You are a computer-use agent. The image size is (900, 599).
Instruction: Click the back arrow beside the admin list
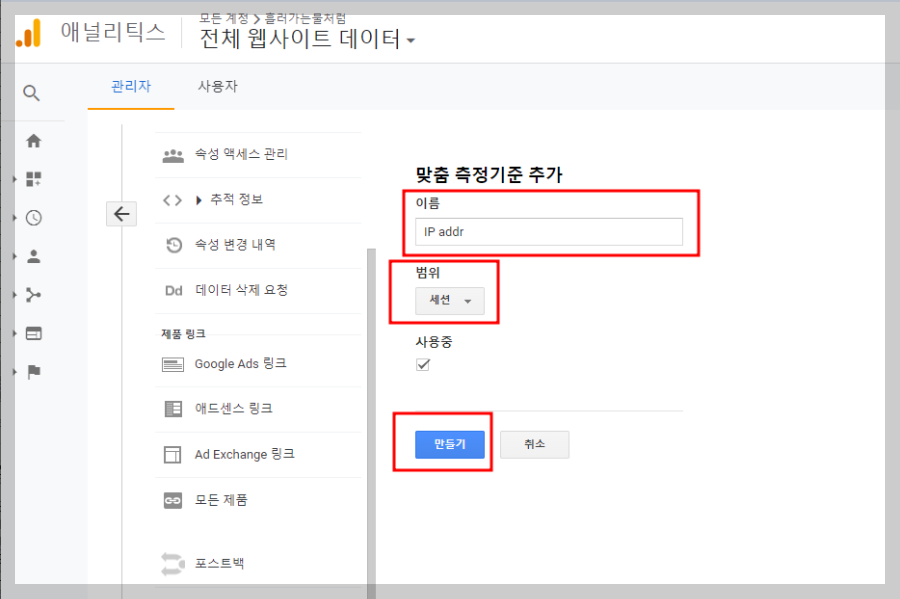(121, 213)
